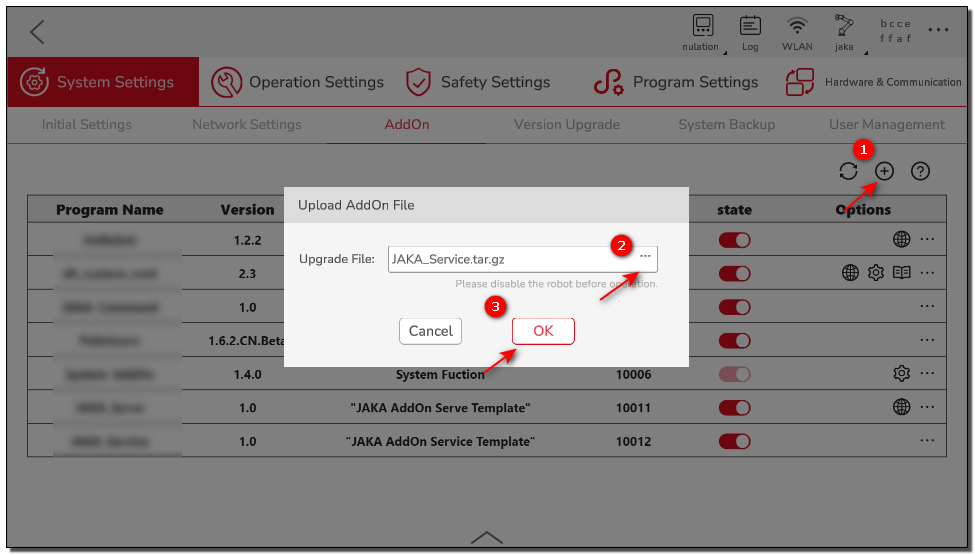Image resolution: width=975 pixels, height=555 pixels.
Task: Disable the AddOn with version 1.2.2
Action: pyautogui.click(x=734, y=240)
